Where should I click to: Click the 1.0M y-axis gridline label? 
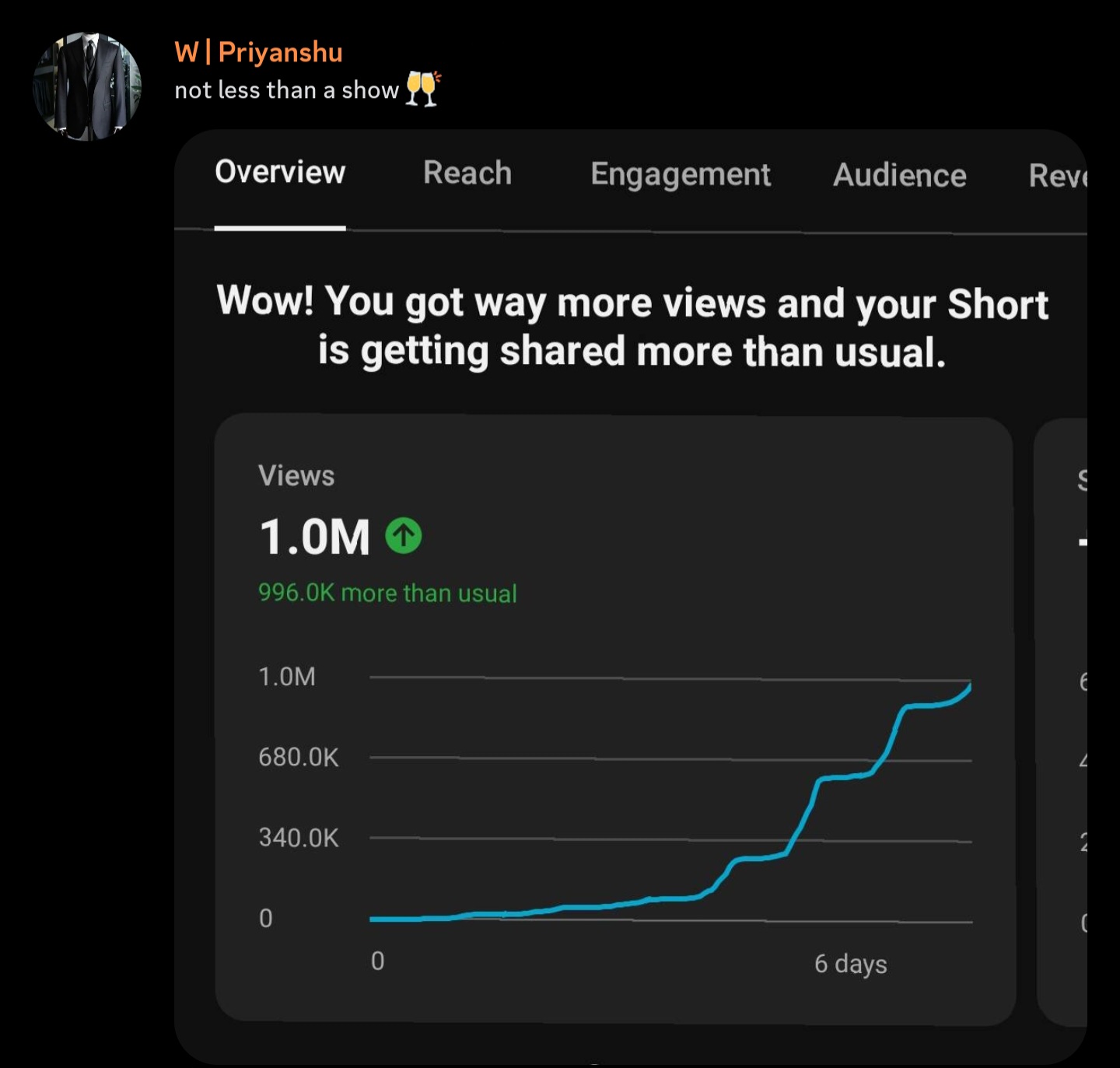click(287, 677)
